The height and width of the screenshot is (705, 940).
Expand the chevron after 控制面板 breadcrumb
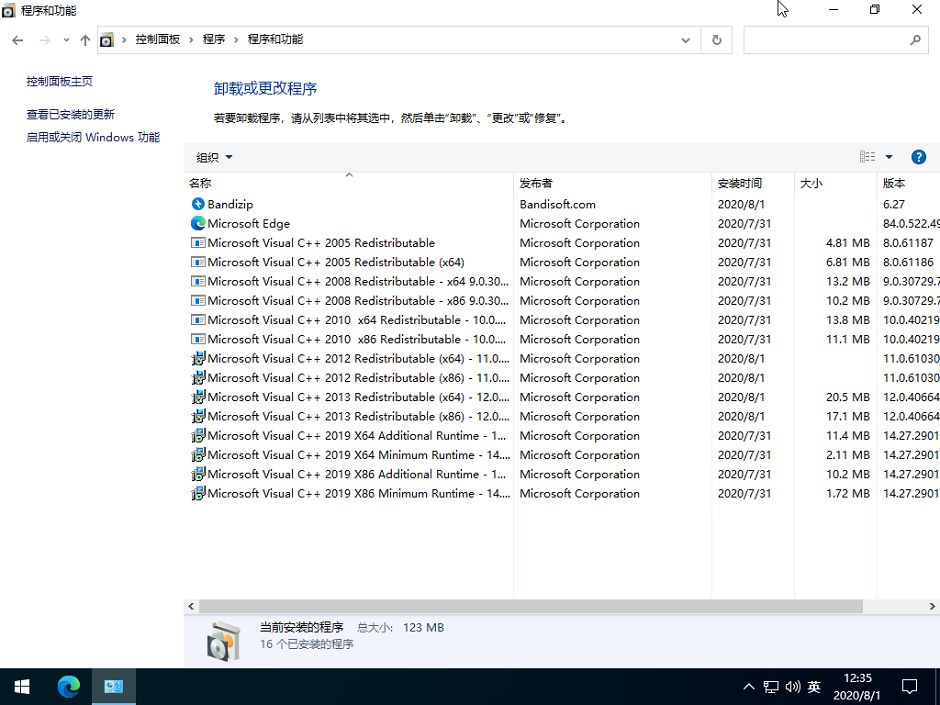tap(191, 40)
